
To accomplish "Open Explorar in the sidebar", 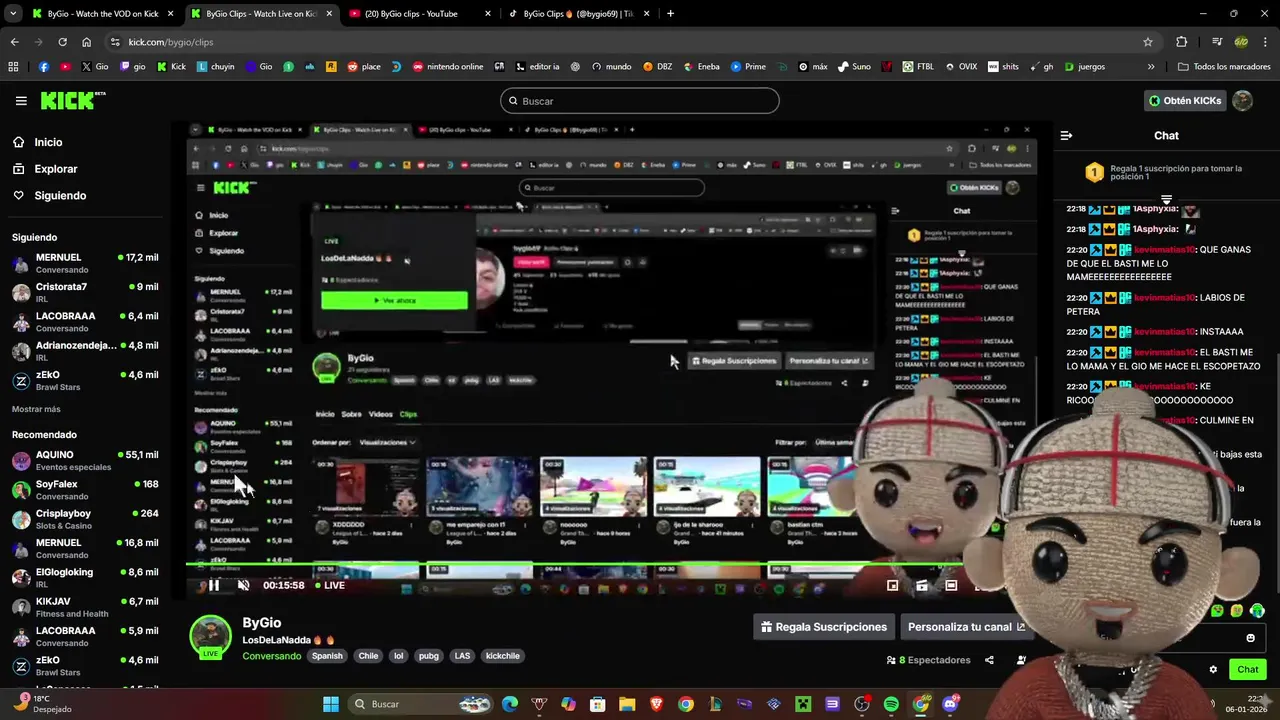I will coord(44,169).
